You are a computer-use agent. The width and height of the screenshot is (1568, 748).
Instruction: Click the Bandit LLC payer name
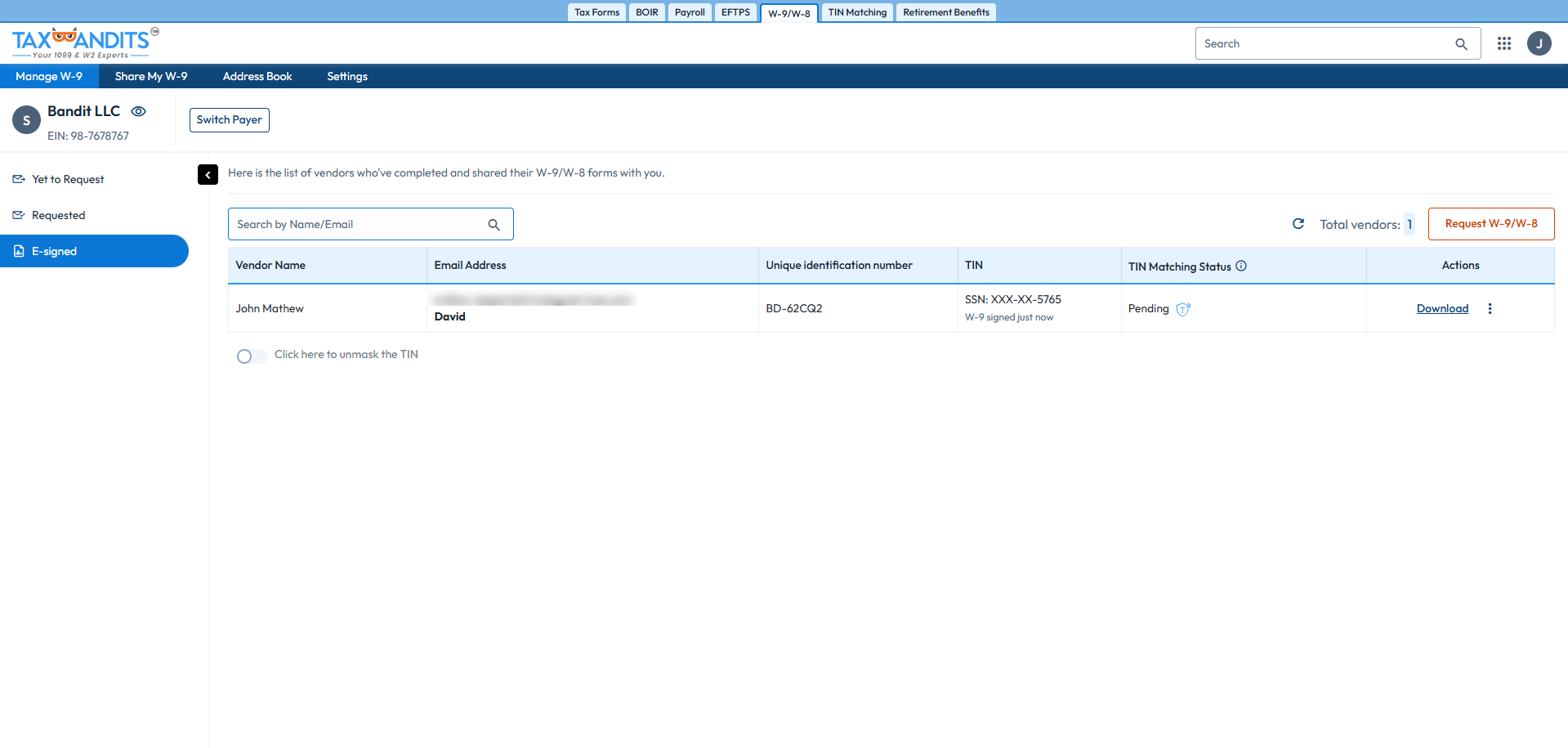(x=83, y=111)
